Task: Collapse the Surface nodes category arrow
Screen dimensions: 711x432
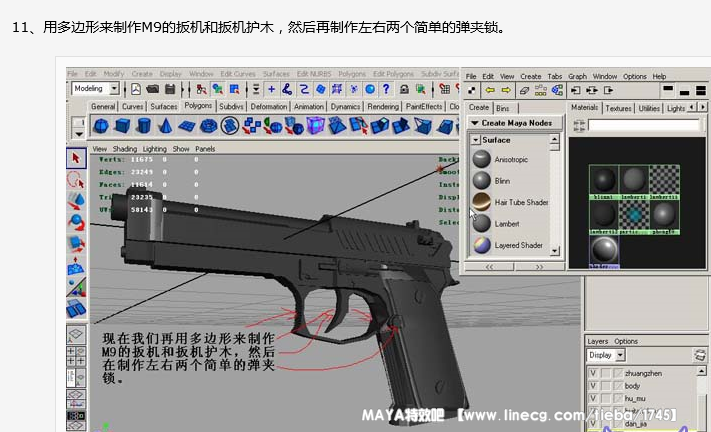Action: click(x=475, y=140)
